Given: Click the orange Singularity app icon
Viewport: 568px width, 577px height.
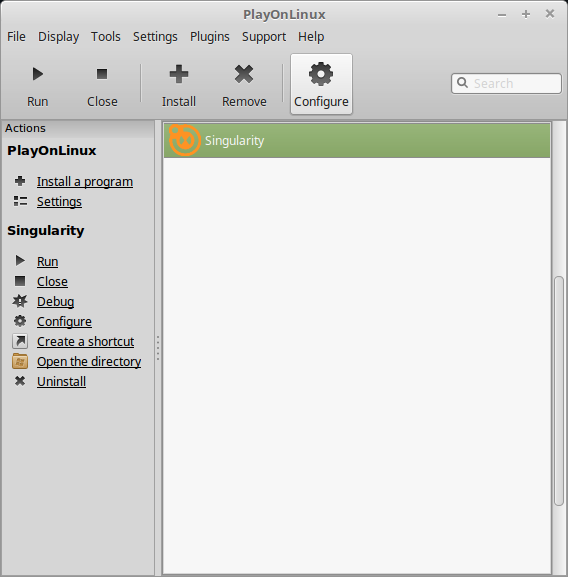Looking at the screenshot, I should (x=185, y=140).
